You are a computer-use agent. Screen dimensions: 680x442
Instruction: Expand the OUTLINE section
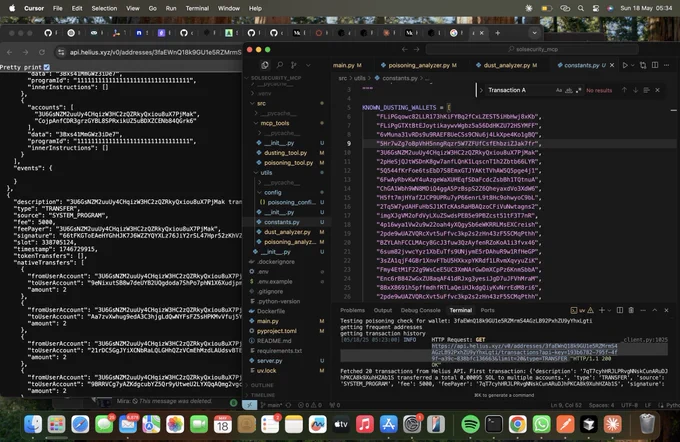click(x=262, y=385)
